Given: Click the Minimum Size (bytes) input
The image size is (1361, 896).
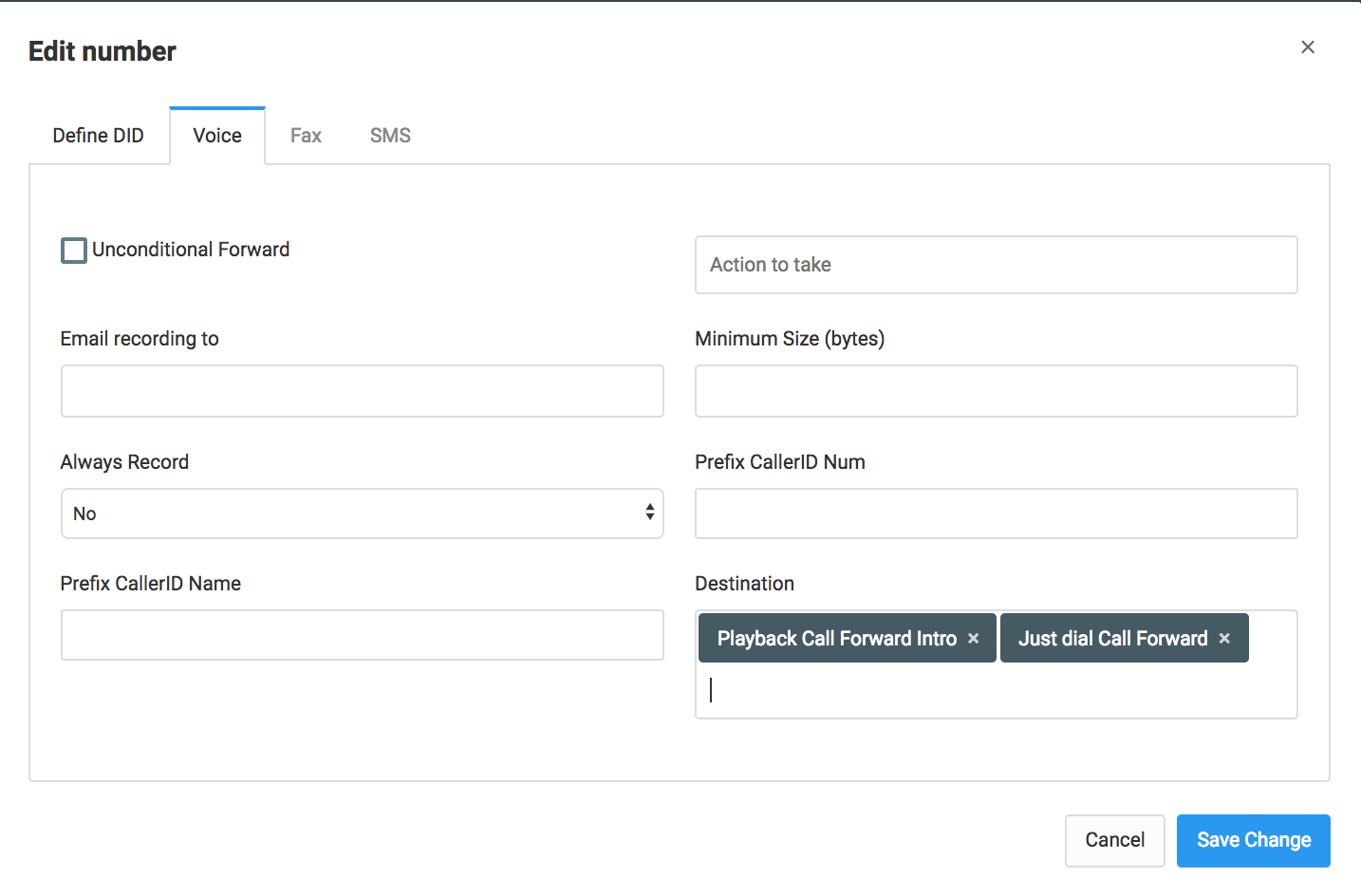Looking at the screenshot, I should (x=997, y=391).
